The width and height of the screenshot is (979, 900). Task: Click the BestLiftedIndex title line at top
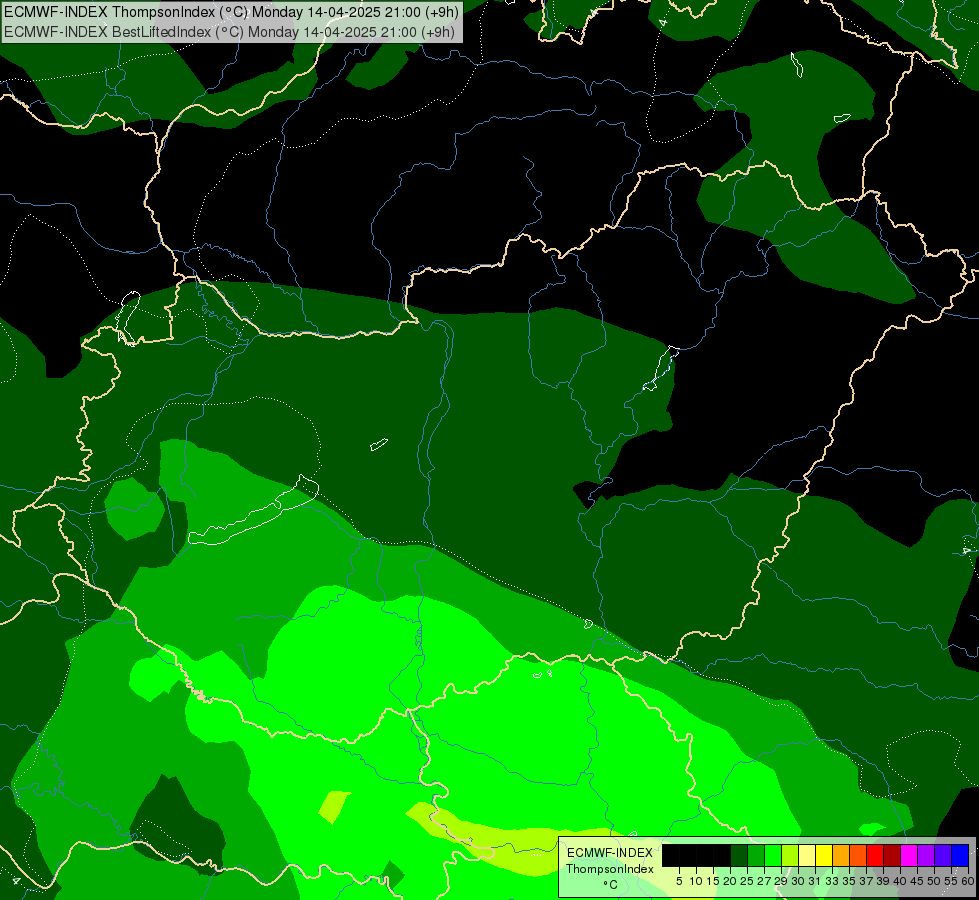(229, 31)
